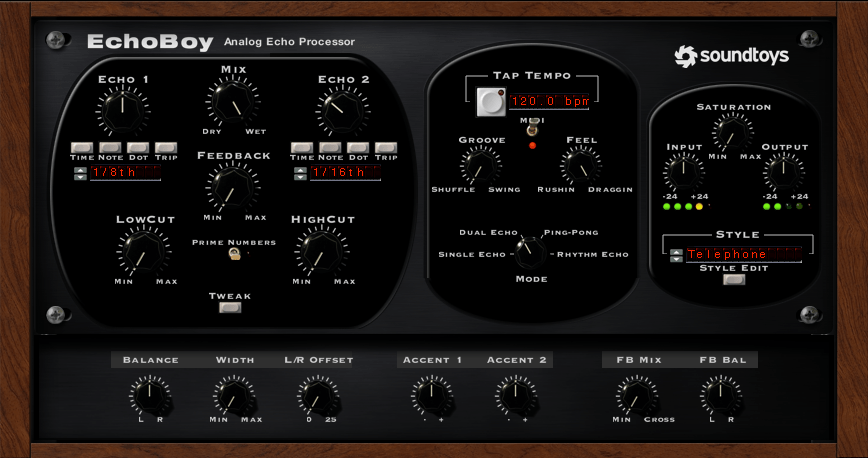The image size is (868, 458).
Task: Toggle the Prime Numbers lock icon
Action: pyautogui.click(x=233, y=254)
